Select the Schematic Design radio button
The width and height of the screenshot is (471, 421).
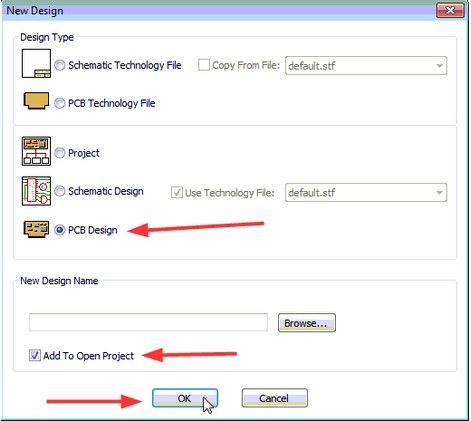pos(60,191)
